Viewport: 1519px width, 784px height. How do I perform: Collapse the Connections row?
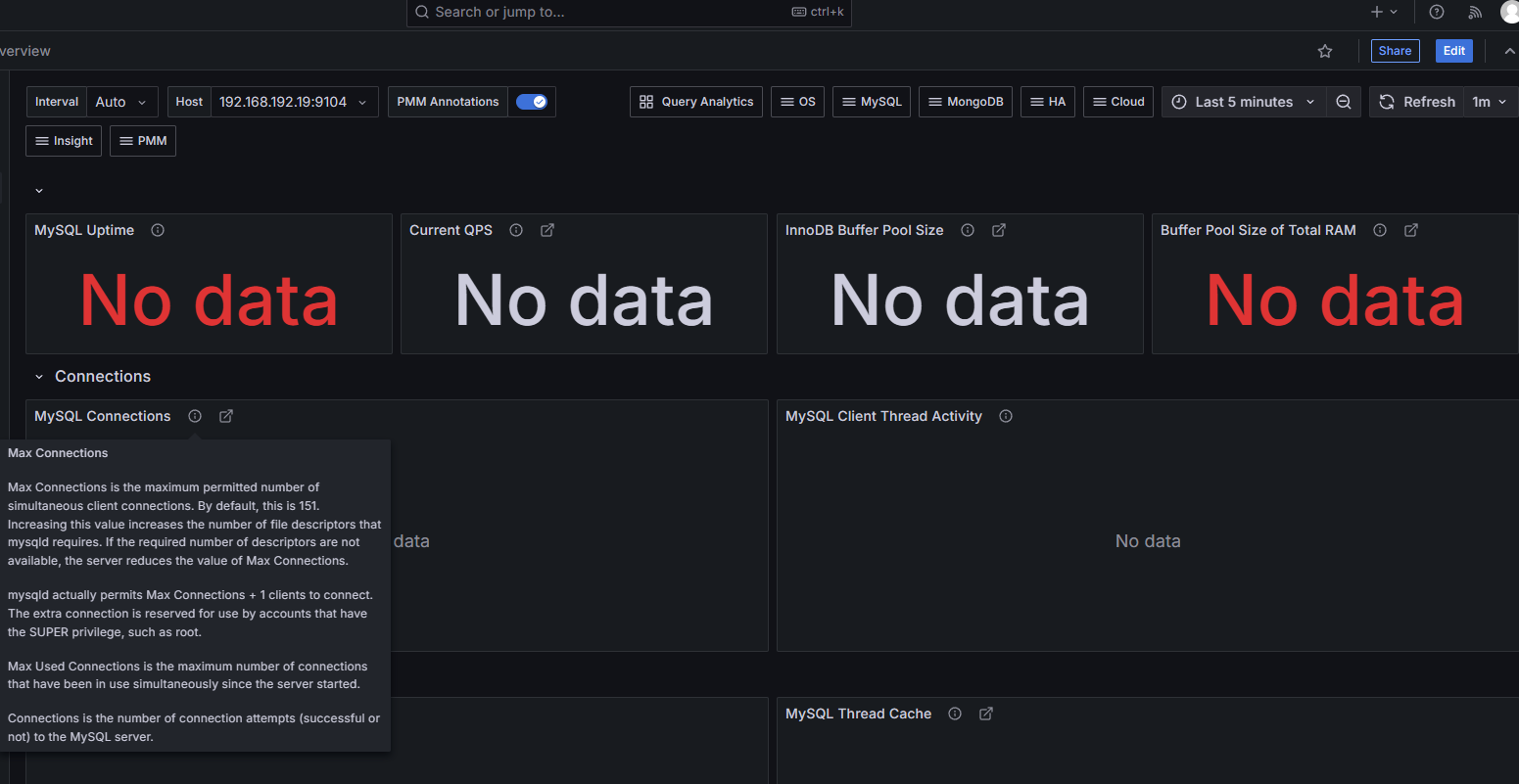[39, 377]
